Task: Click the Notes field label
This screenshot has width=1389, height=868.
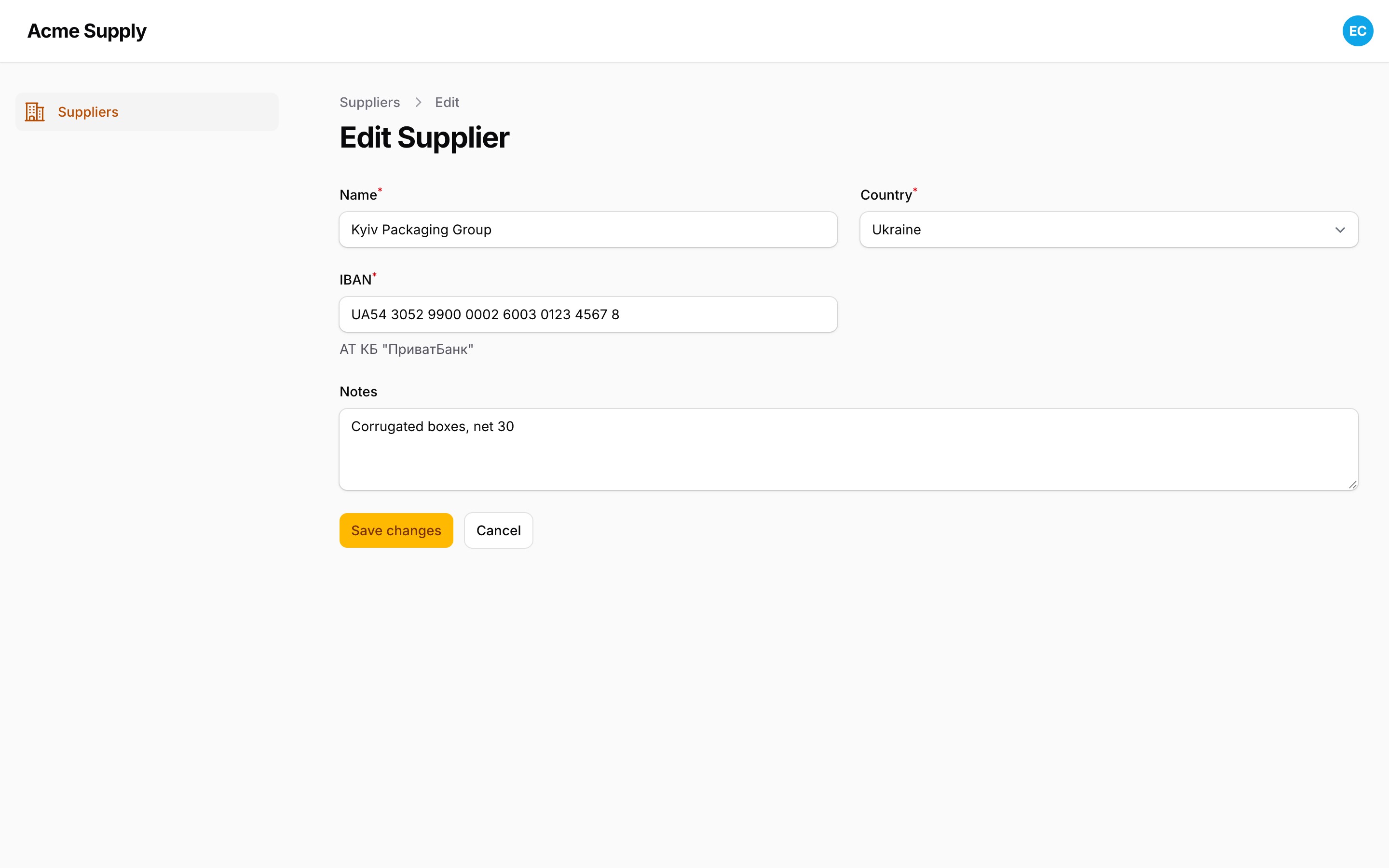Action: coord(358,392)
